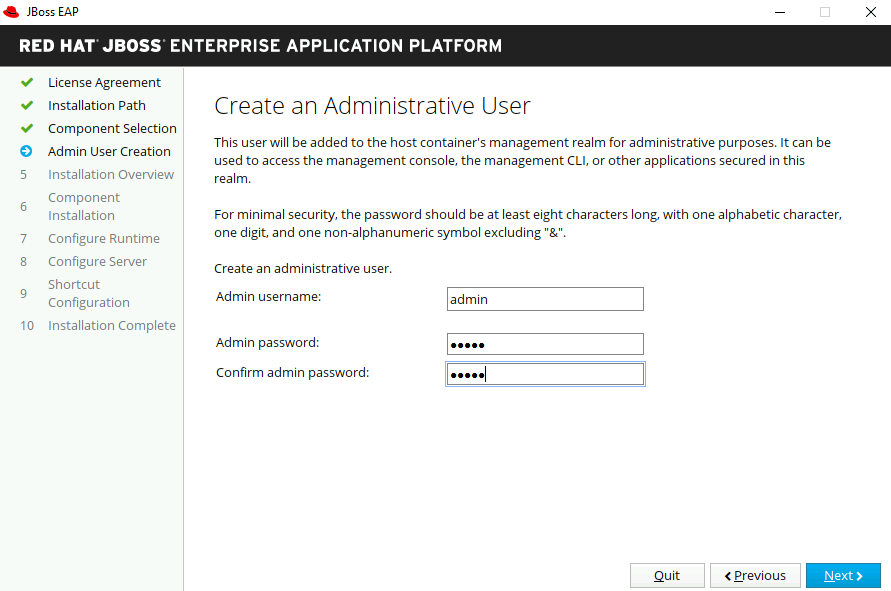Image resolution: width=891 pixels, height=591 pixels.
Task: Click the Admin username label
Action: (x=268, y=297)
